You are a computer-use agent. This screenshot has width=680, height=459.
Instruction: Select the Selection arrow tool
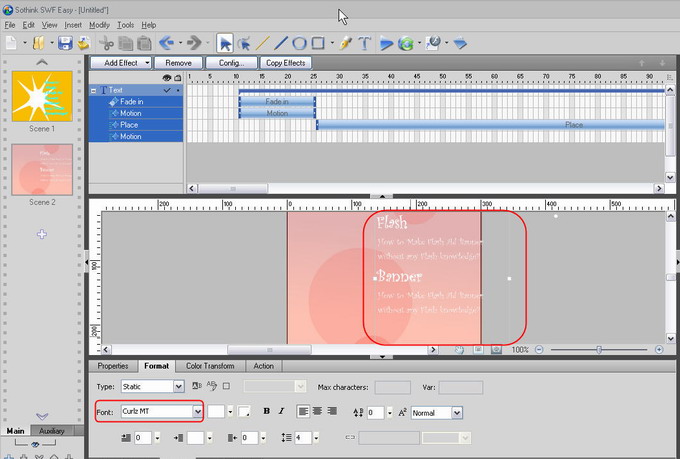click(225, 43)
